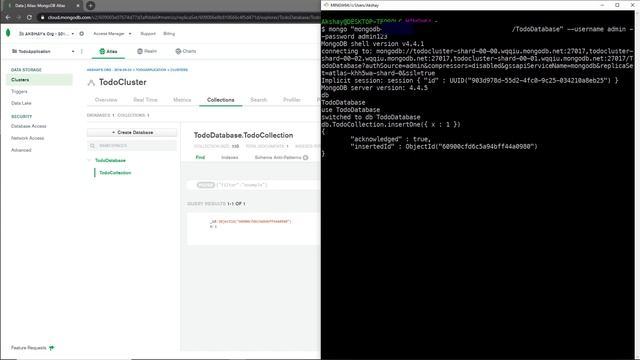Open Network Access in the sidebar

tap(27, 138)
